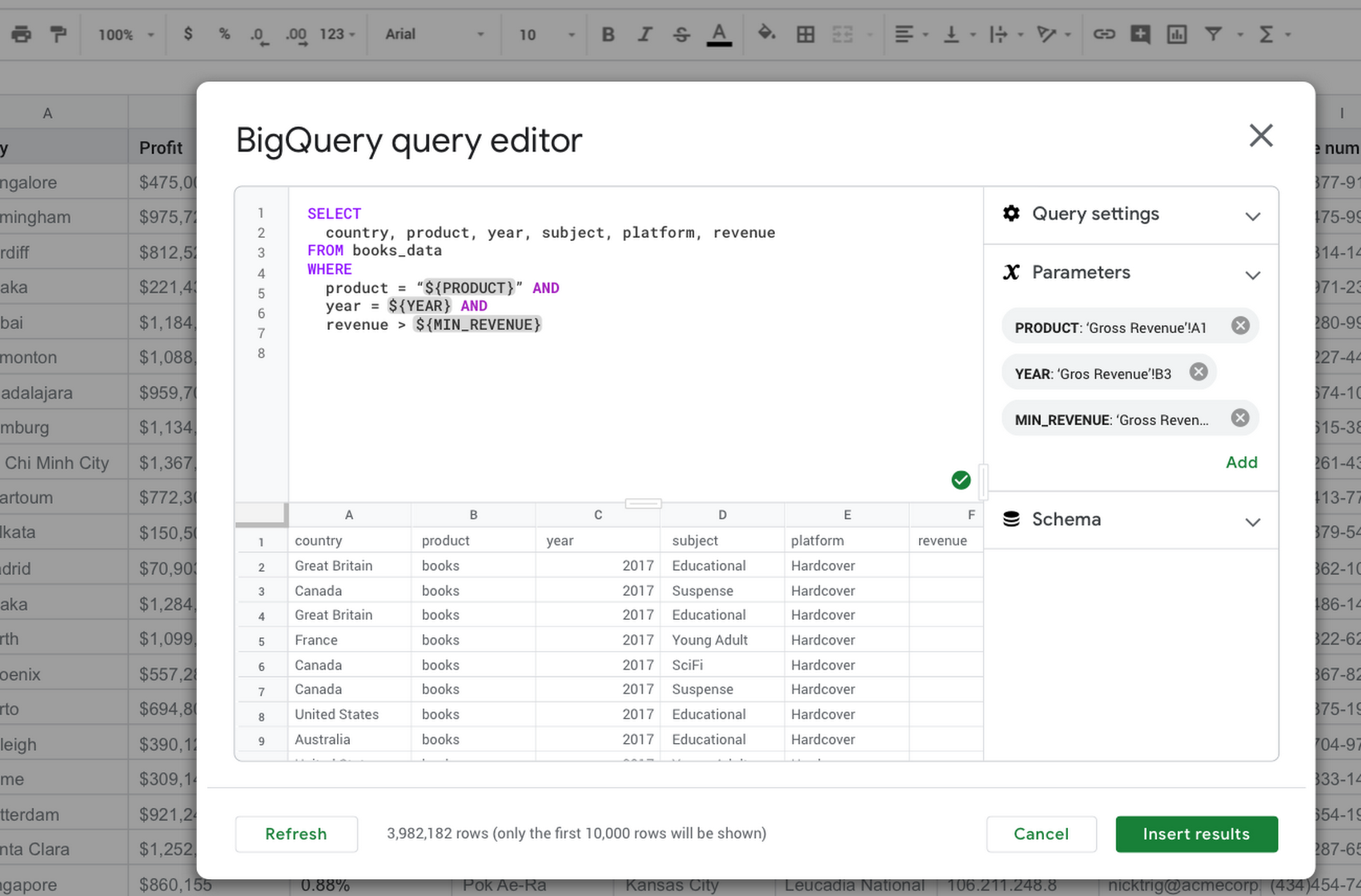This screenshot has width=1361, height=896.
Task: Click the Refresh button
Action: [296, 834]
